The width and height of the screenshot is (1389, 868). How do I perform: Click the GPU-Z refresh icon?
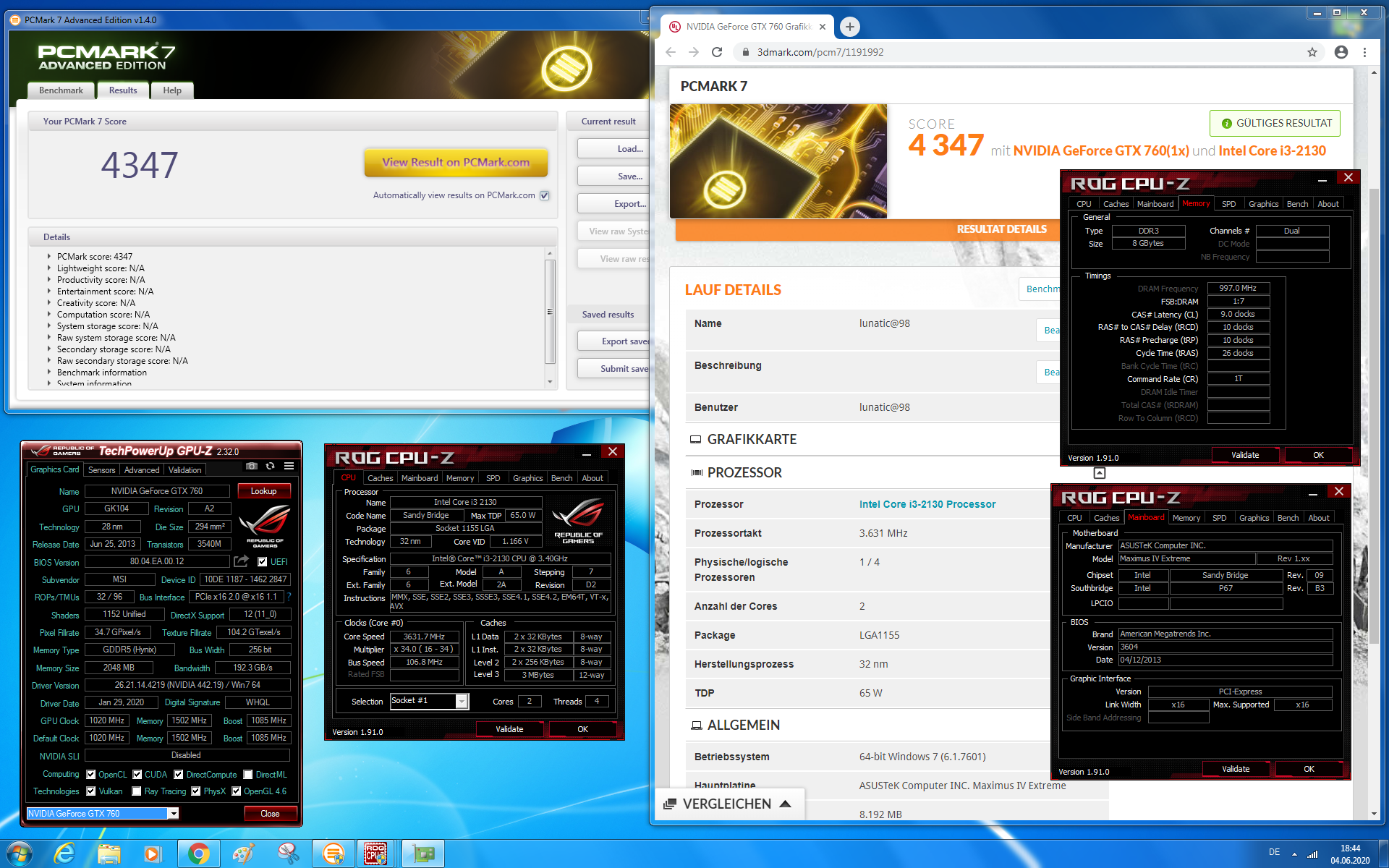pos(270,466)
